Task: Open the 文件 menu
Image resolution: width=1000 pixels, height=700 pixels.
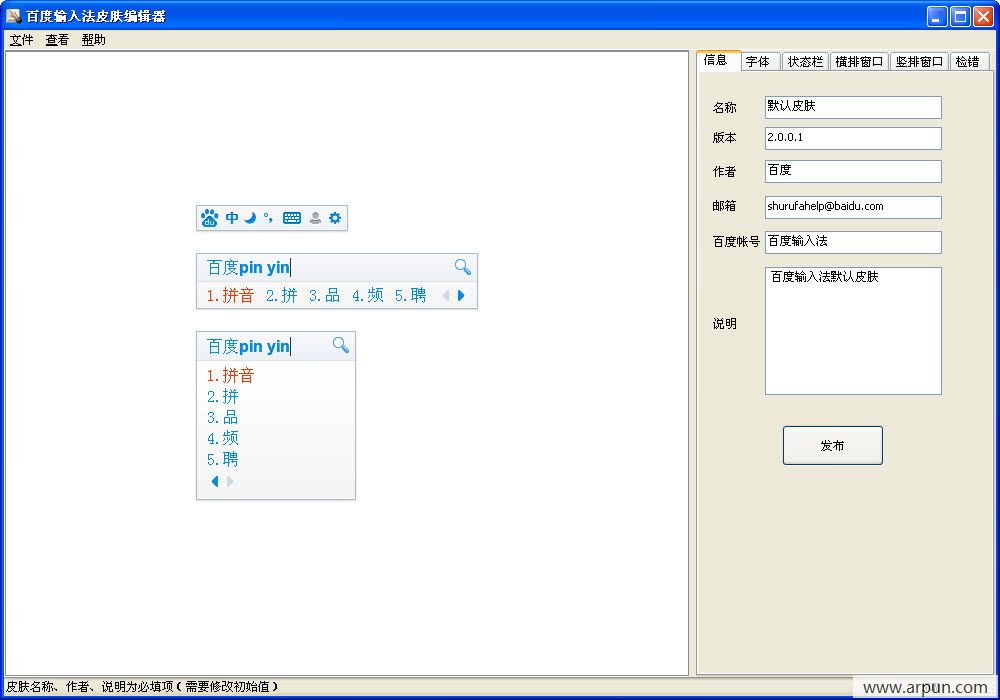Action: (21, 40)
